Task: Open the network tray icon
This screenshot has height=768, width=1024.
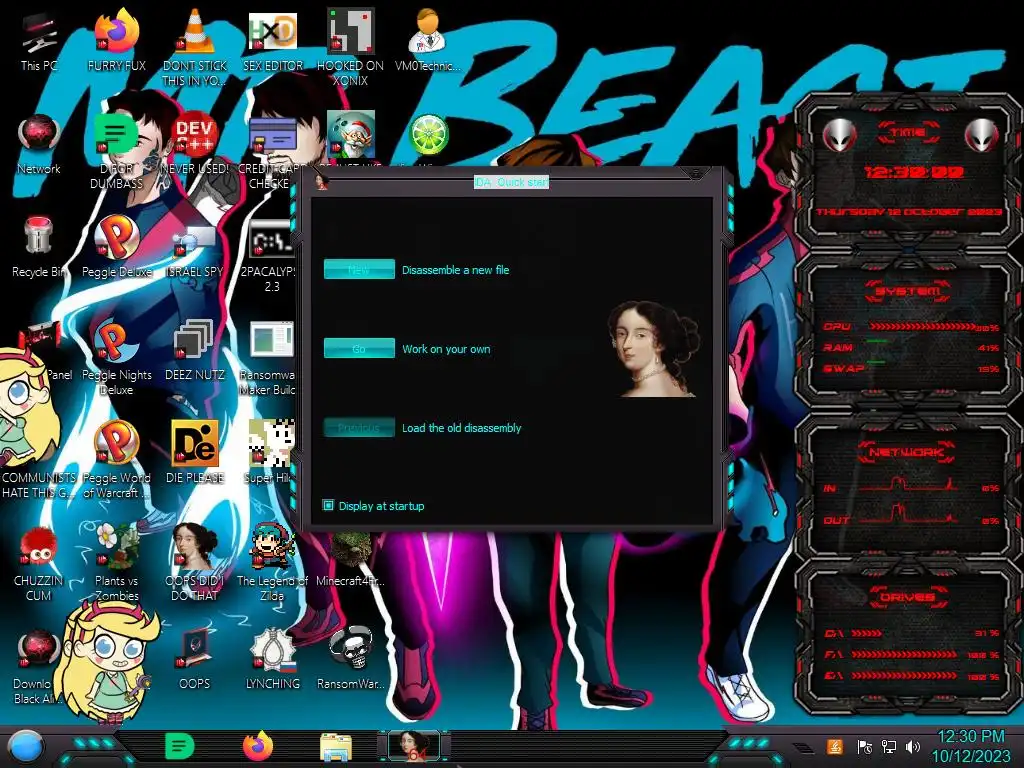Action: [889, 746]
